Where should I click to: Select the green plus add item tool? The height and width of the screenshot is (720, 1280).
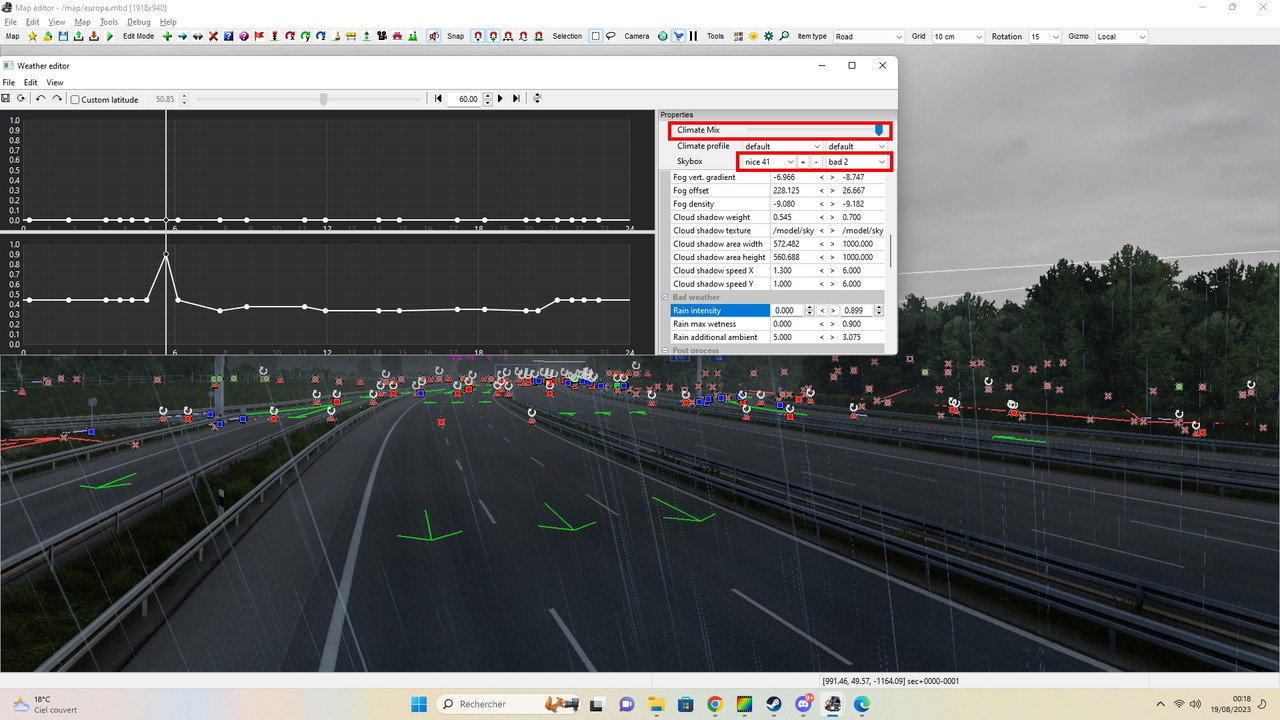point(167,36)
